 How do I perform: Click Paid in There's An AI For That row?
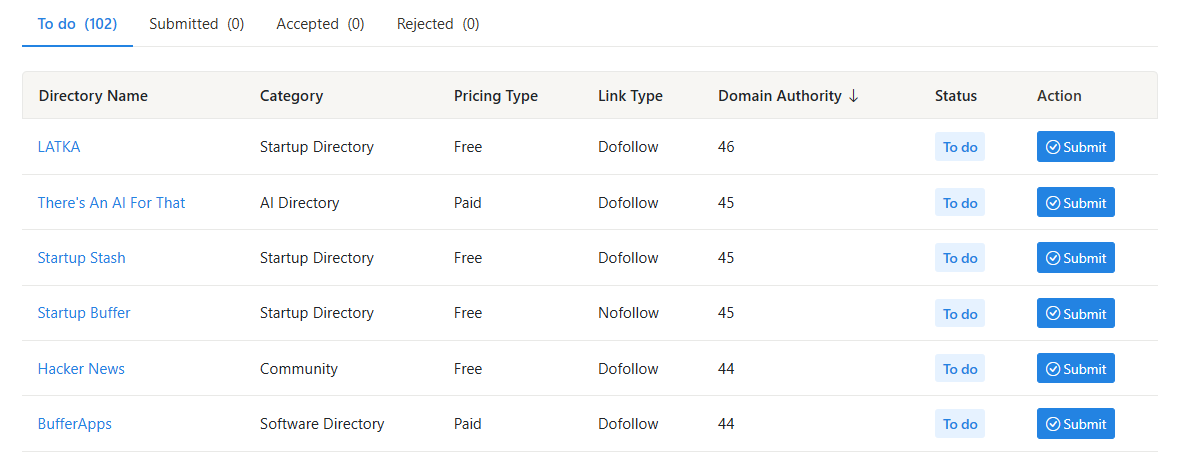click(468, 202)
